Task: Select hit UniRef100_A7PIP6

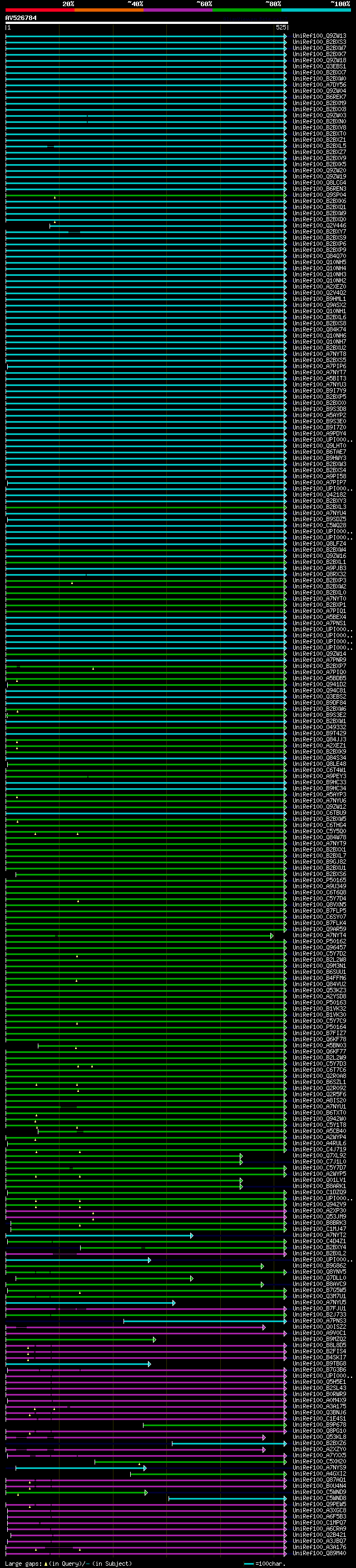Action: pos(319,367)
